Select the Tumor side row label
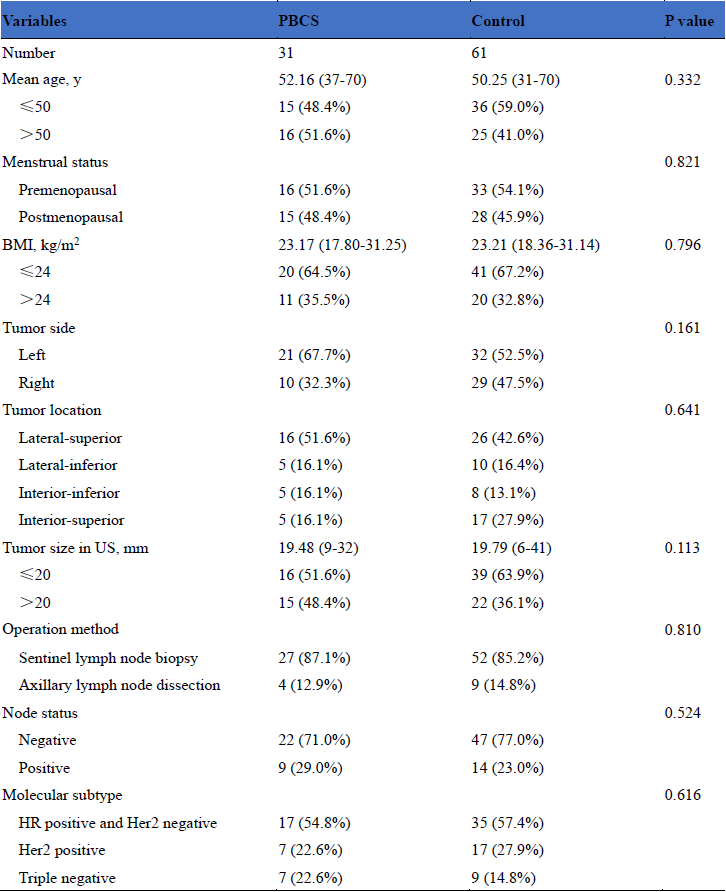 click(x=39, y=327)
